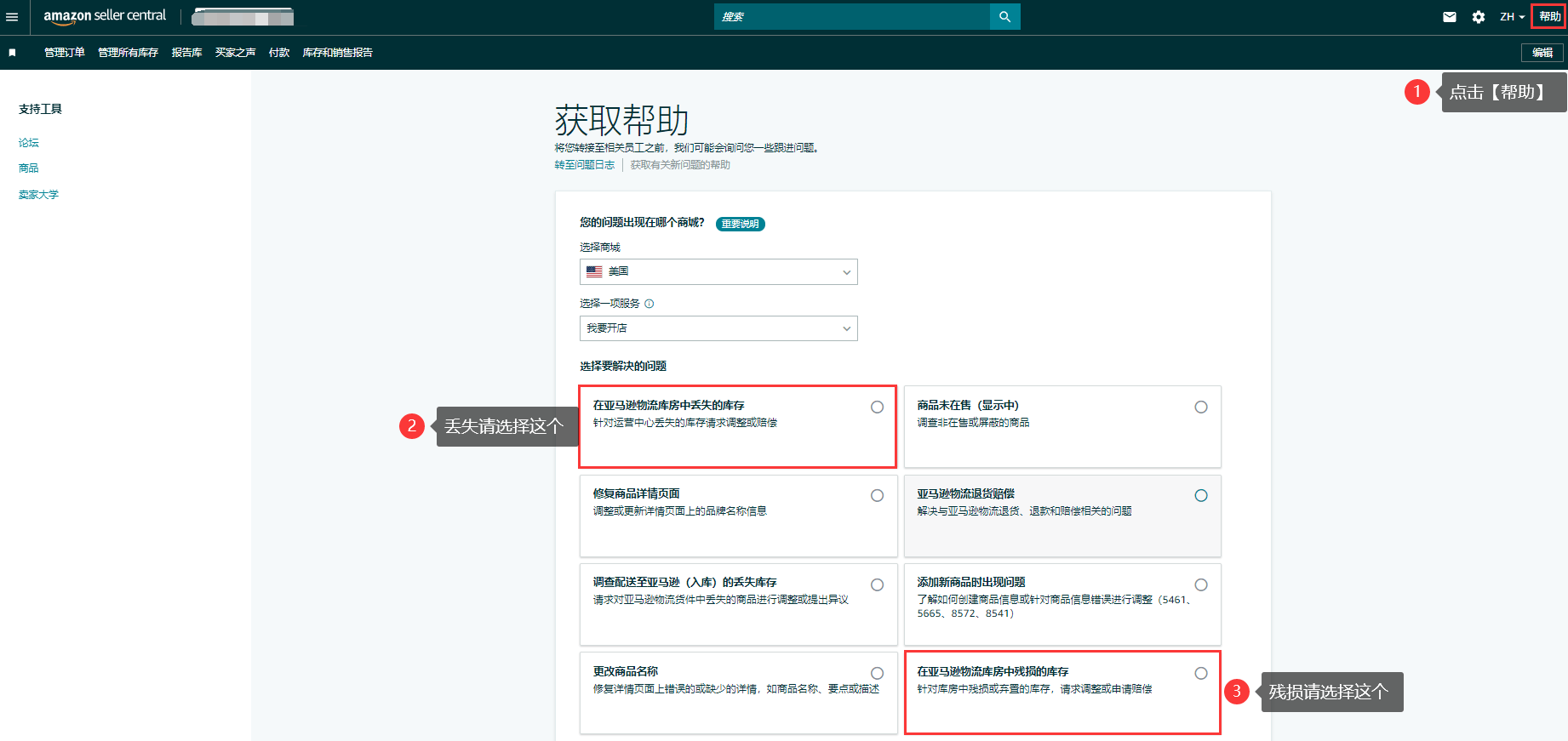Select radio for 亚马逊物流退货赔偿
This screenshot has height=741, width=1568.
[x=1201, y=496]
